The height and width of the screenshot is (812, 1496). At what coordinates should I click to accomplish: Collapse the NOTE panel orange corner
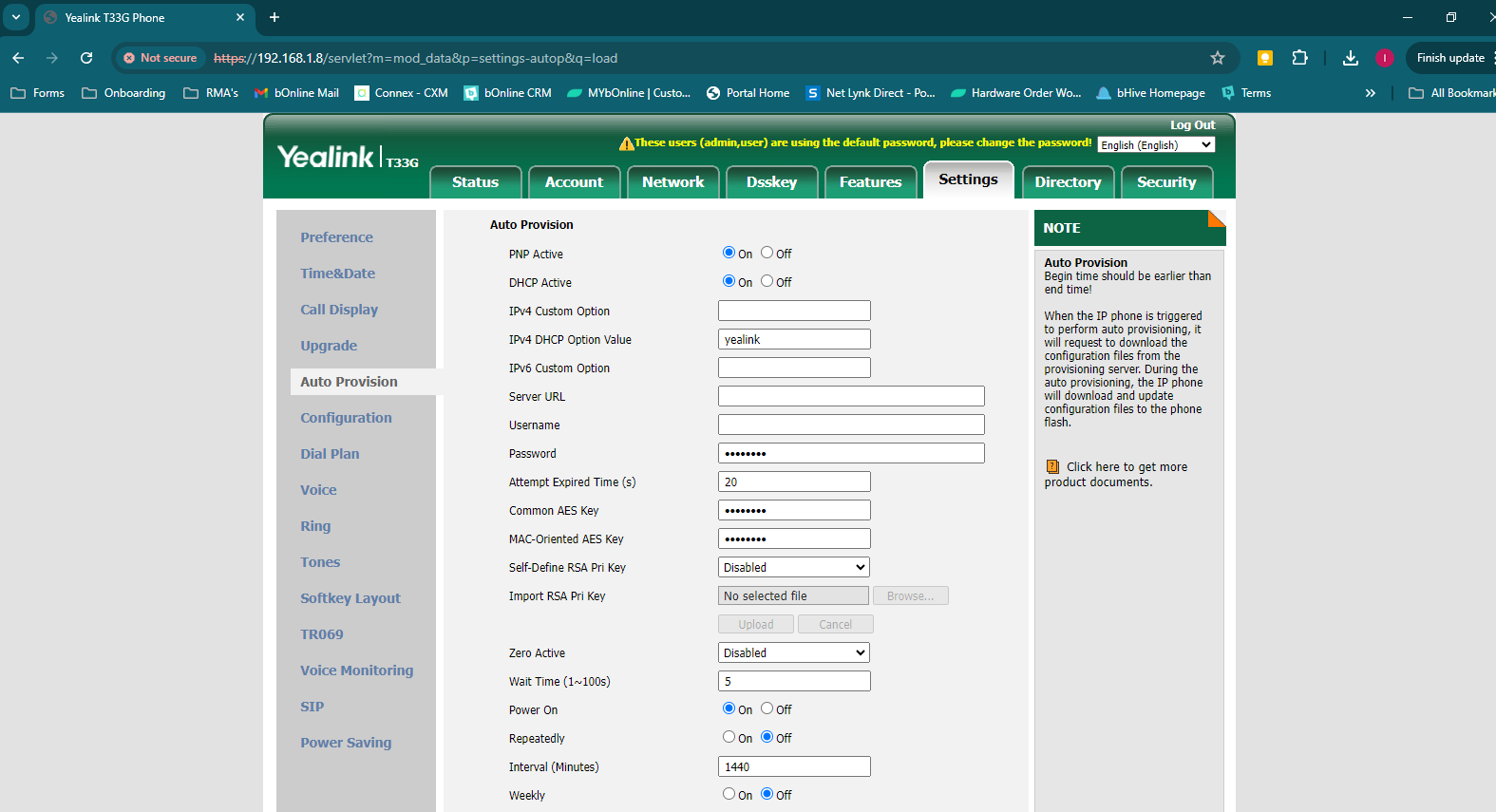coord(1217,218)
